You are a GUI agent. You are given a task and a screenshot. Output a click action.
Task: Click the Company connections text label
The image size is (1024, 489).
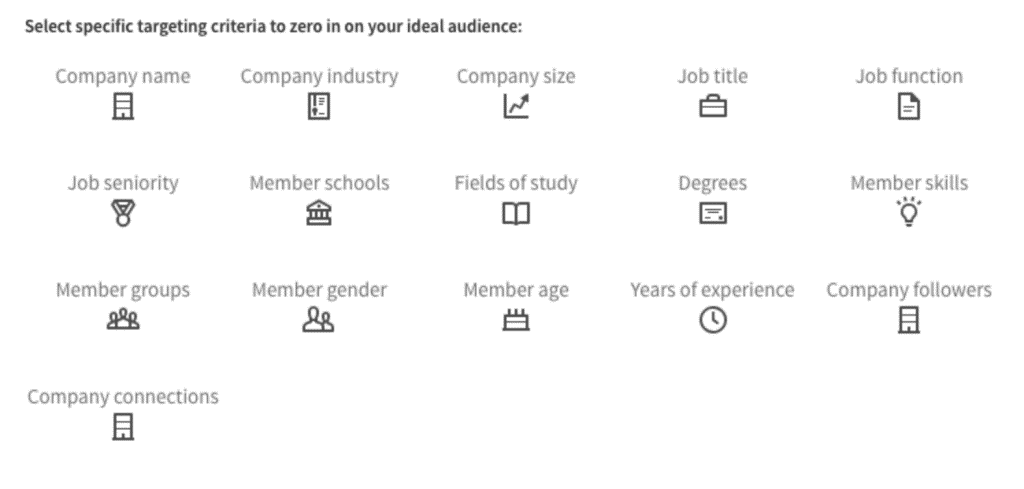point(122,397)
